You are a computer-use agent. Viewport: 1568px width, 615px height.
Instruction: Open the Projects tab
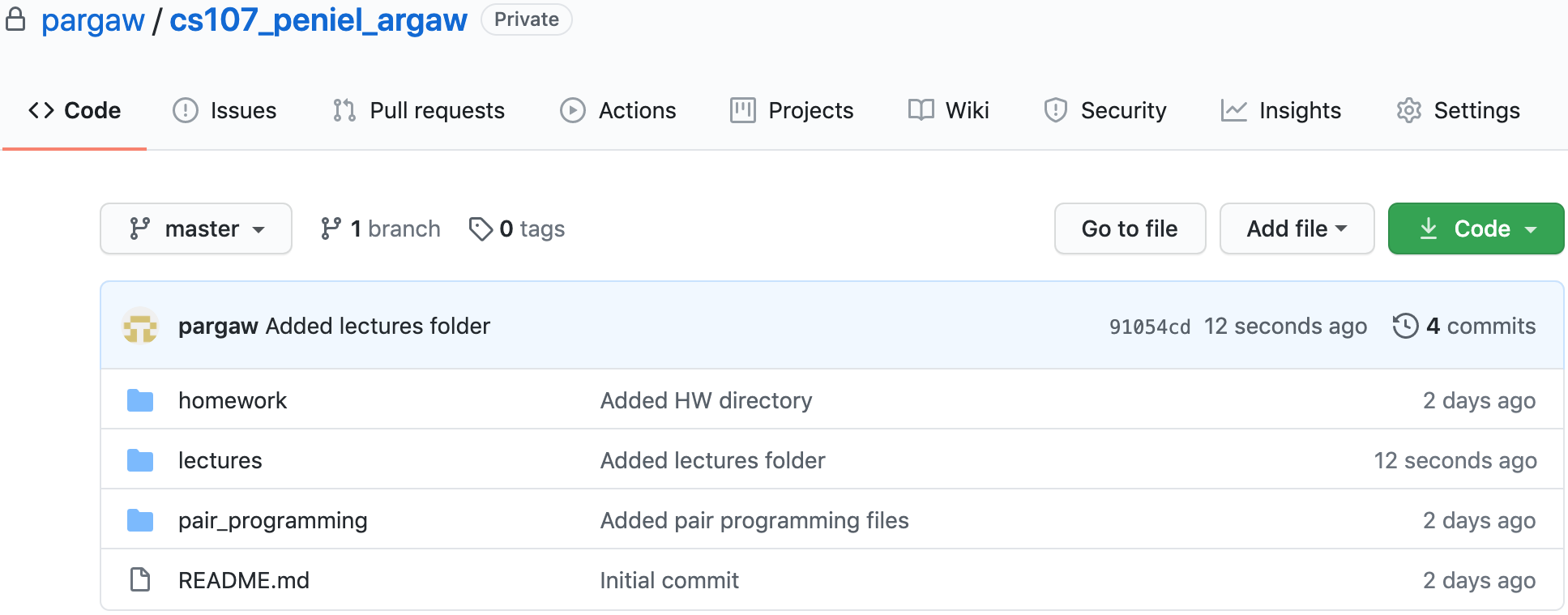pyautogui.click(x=792, y=110)
